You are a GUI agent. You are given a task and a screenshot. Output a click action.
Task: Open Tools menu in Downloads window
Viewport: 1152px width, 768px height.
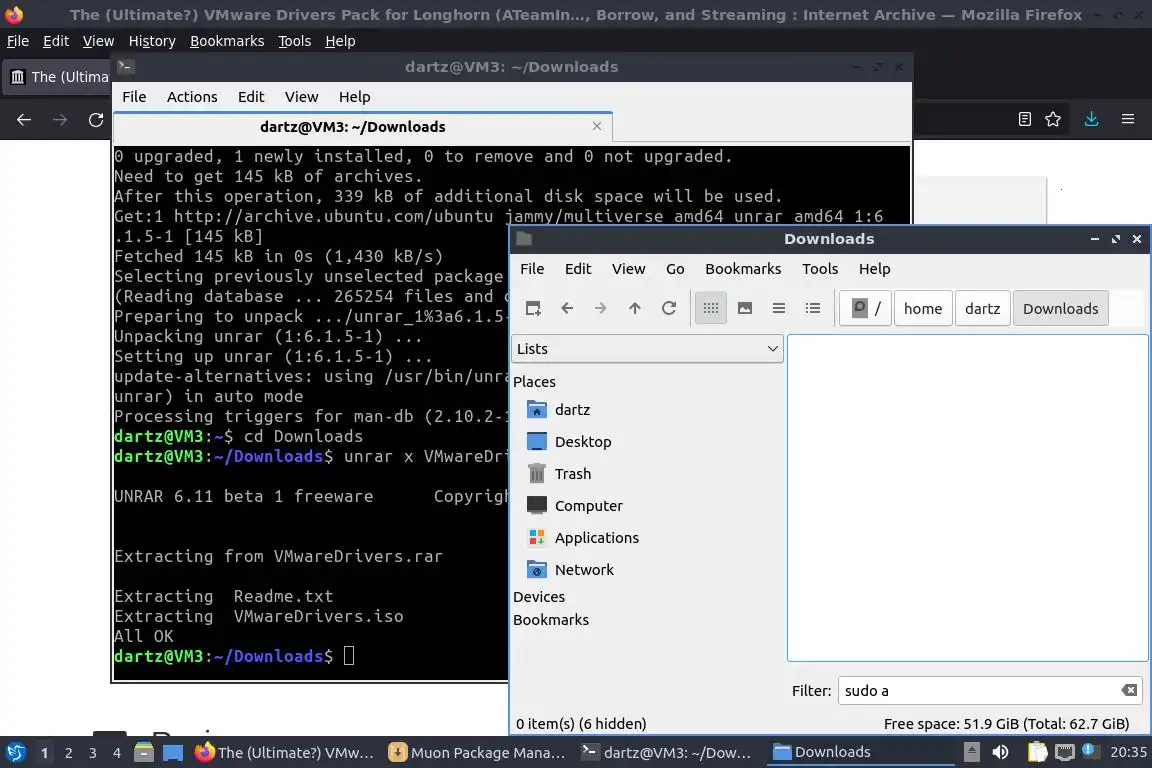tap(820, 269)
